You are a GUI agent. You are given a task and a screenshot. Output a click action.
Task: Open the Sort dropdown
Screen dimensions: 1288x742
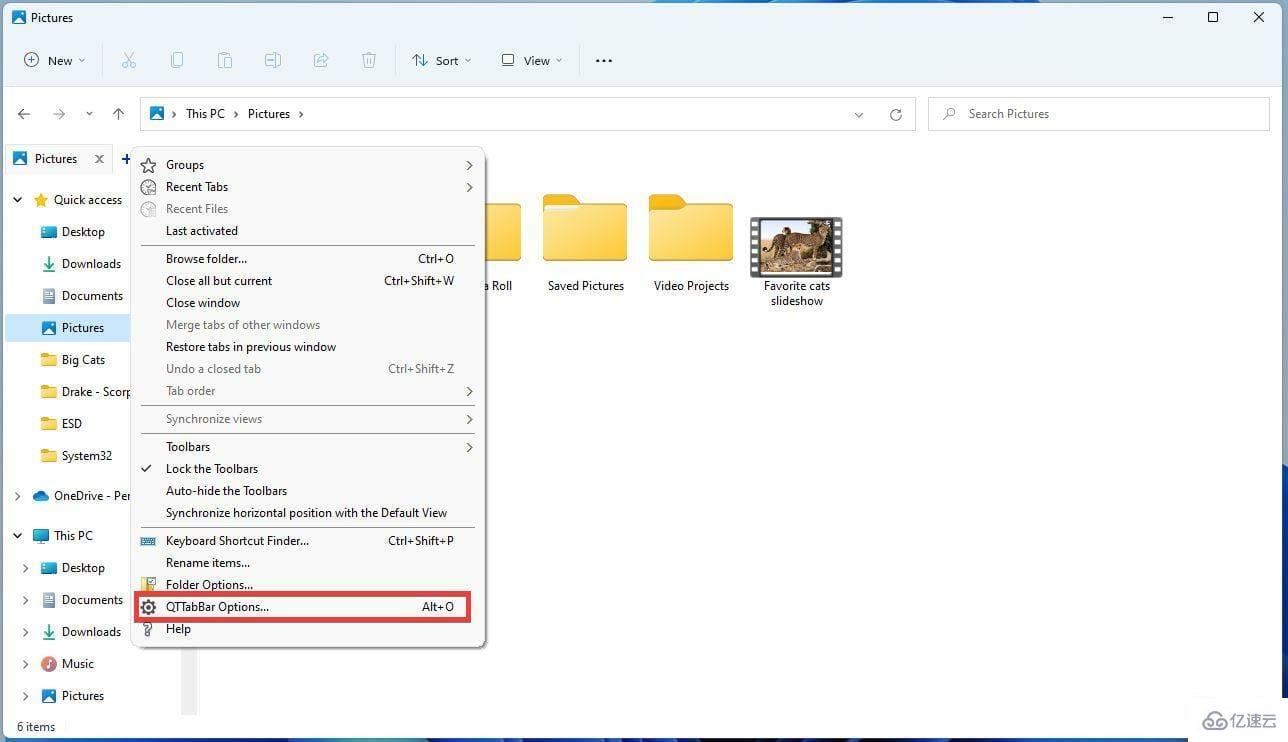[441, 61]
